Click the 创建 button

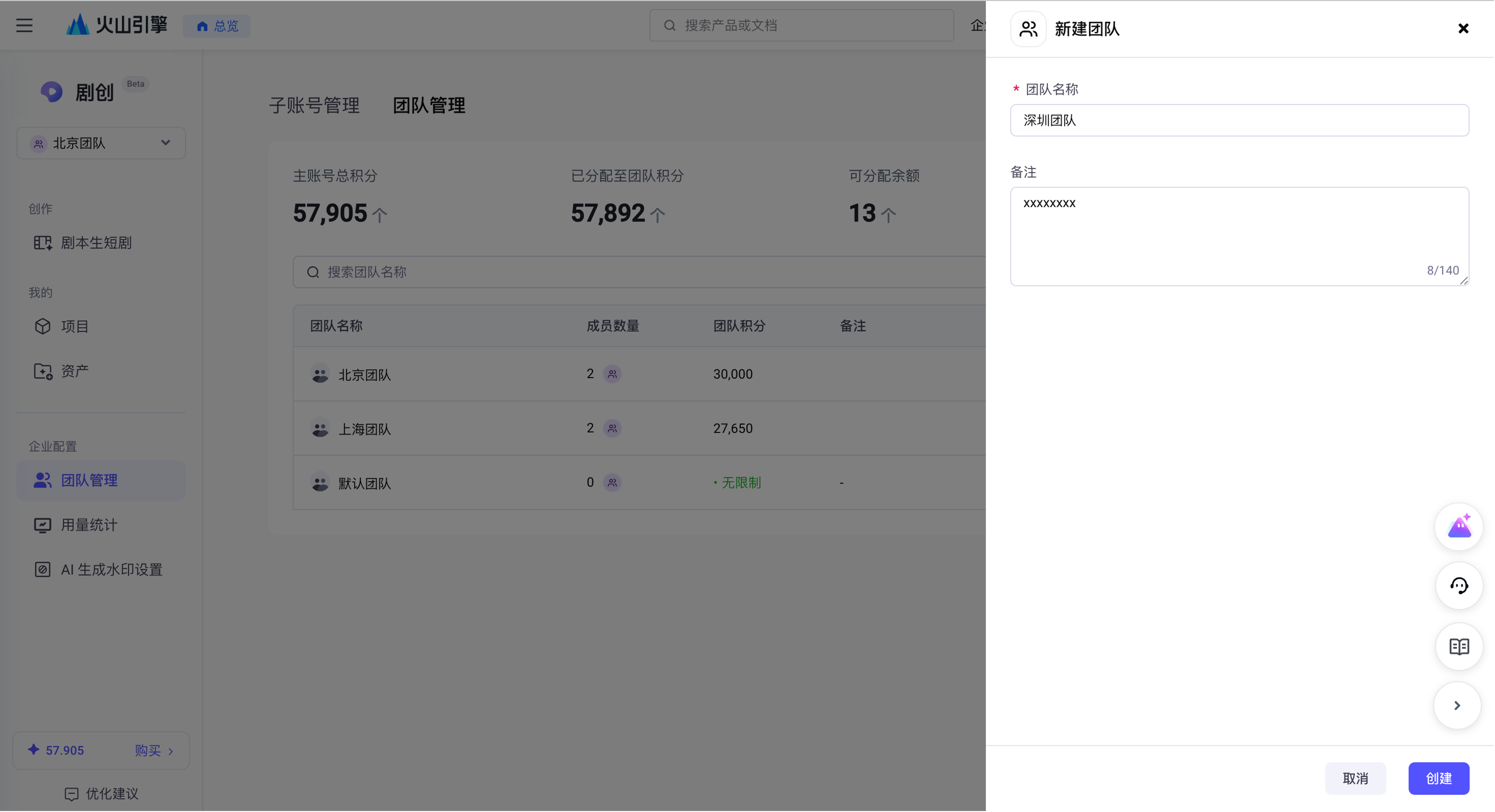(1438, 779)
